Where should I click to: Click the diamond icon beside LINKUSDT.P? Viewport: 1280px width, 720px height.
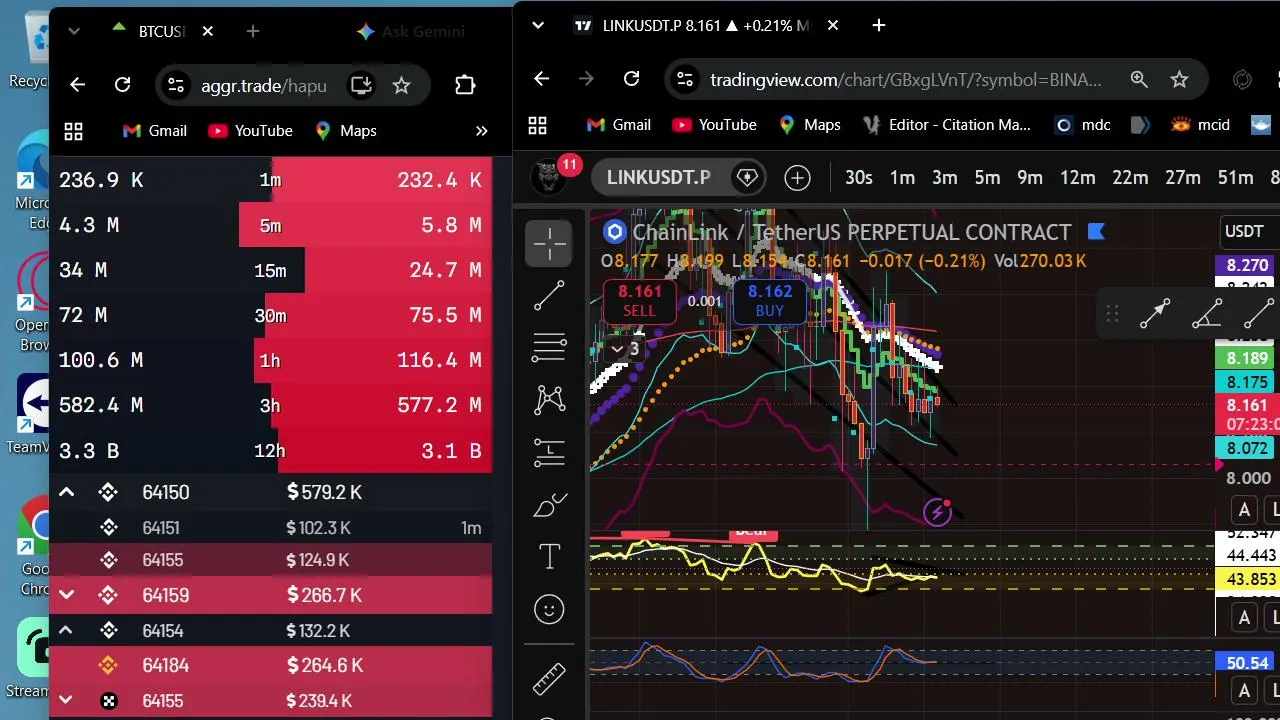point(747,178)
